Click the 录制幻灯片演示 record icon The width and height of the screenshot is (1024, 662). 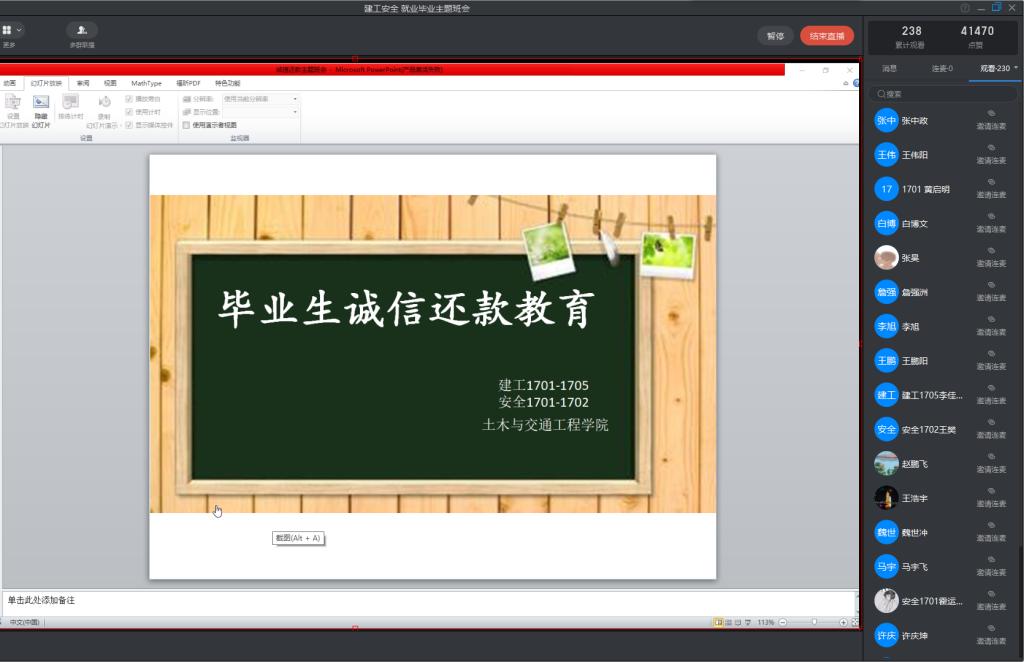pos(104,103)
